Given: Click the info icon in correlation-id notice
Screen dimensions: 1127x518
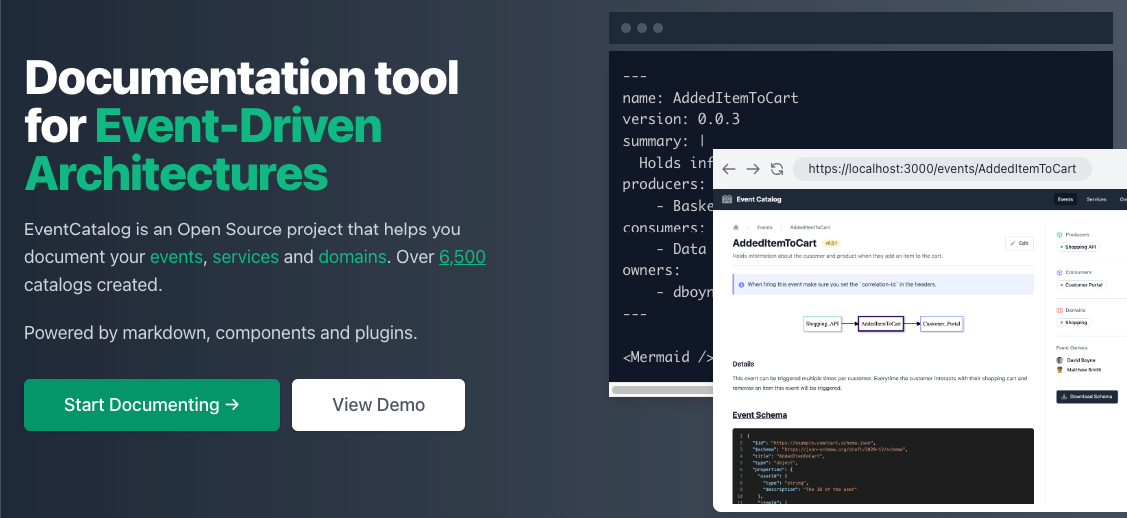Looking at the screenshot, I should point(741,285).
